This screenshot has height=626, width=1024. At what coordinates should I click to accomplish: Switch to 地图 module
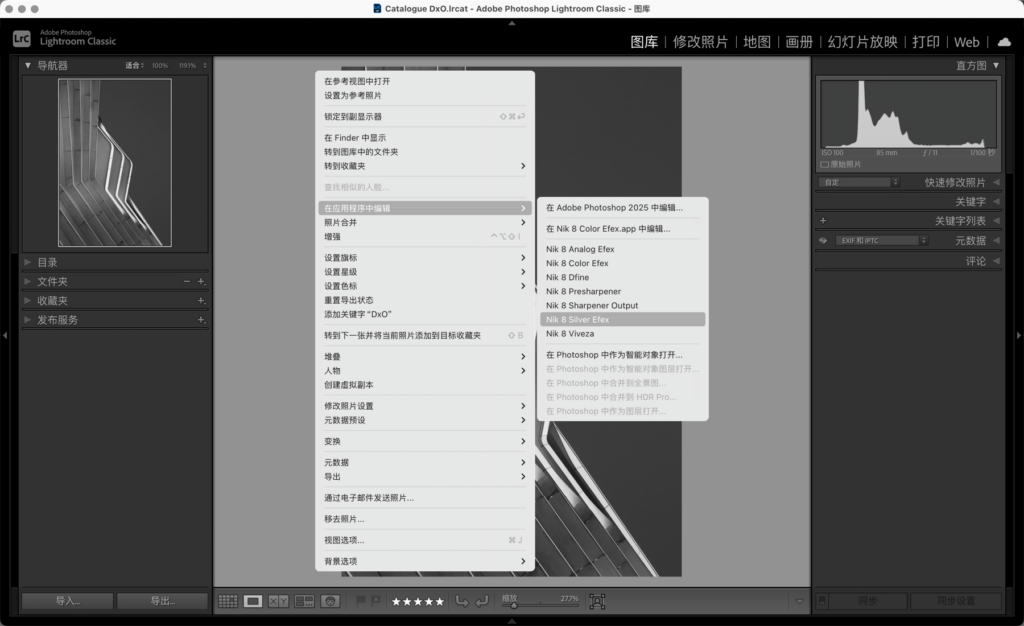(757, 42)
